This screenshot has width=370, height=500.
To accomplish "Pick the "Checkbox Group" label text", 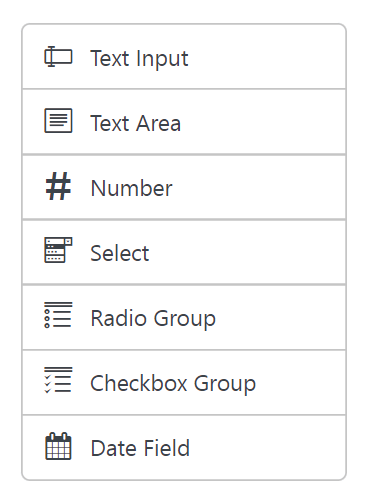I will [173, 383].
